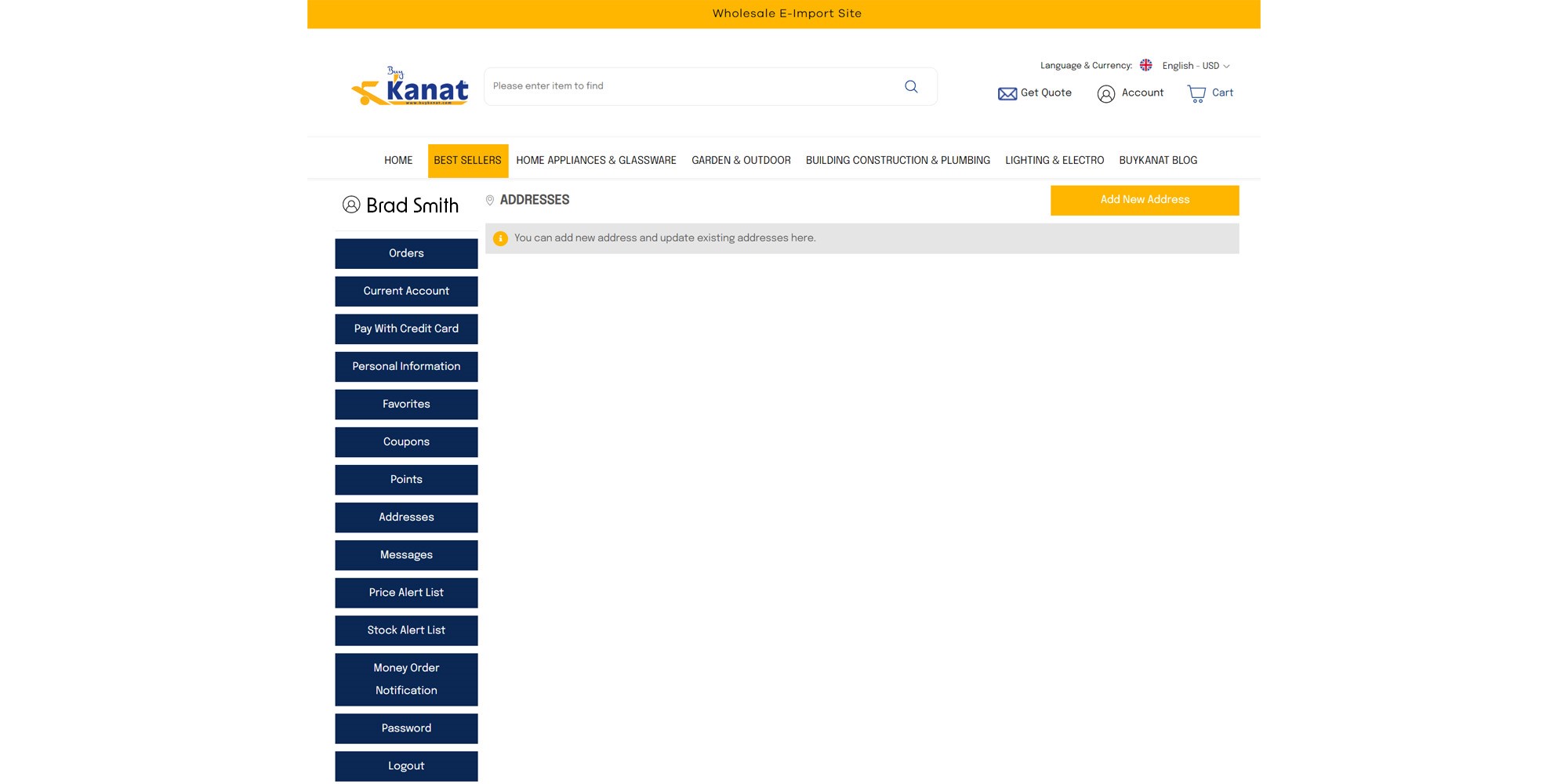The image size is (1568, 784).
Task: Visit the BuyKanat Blog menu item
Action: click(x=1158, y=161)
